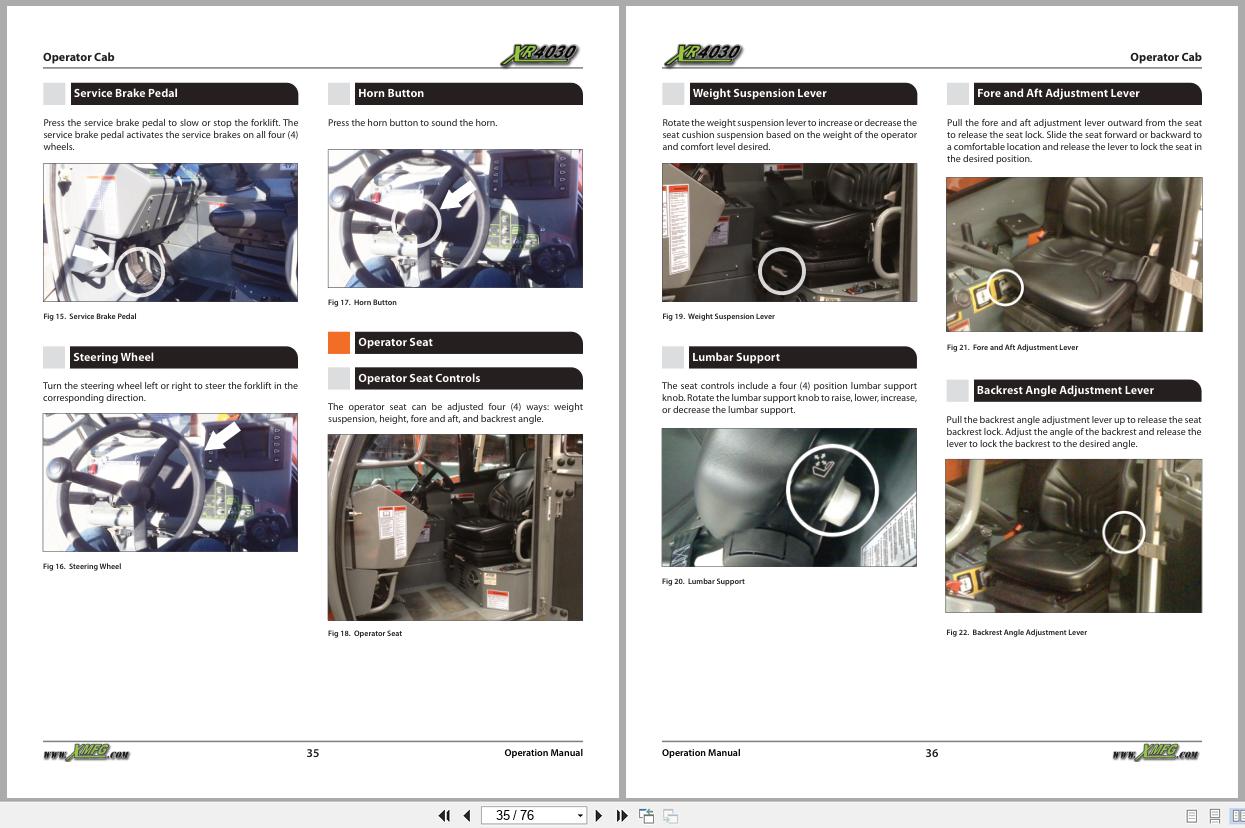Image resolution: width=1245 pixels, height=828 pixels.
Task: Switch to single page layout
Action: pyautogui.click(x=1192, y=816)
